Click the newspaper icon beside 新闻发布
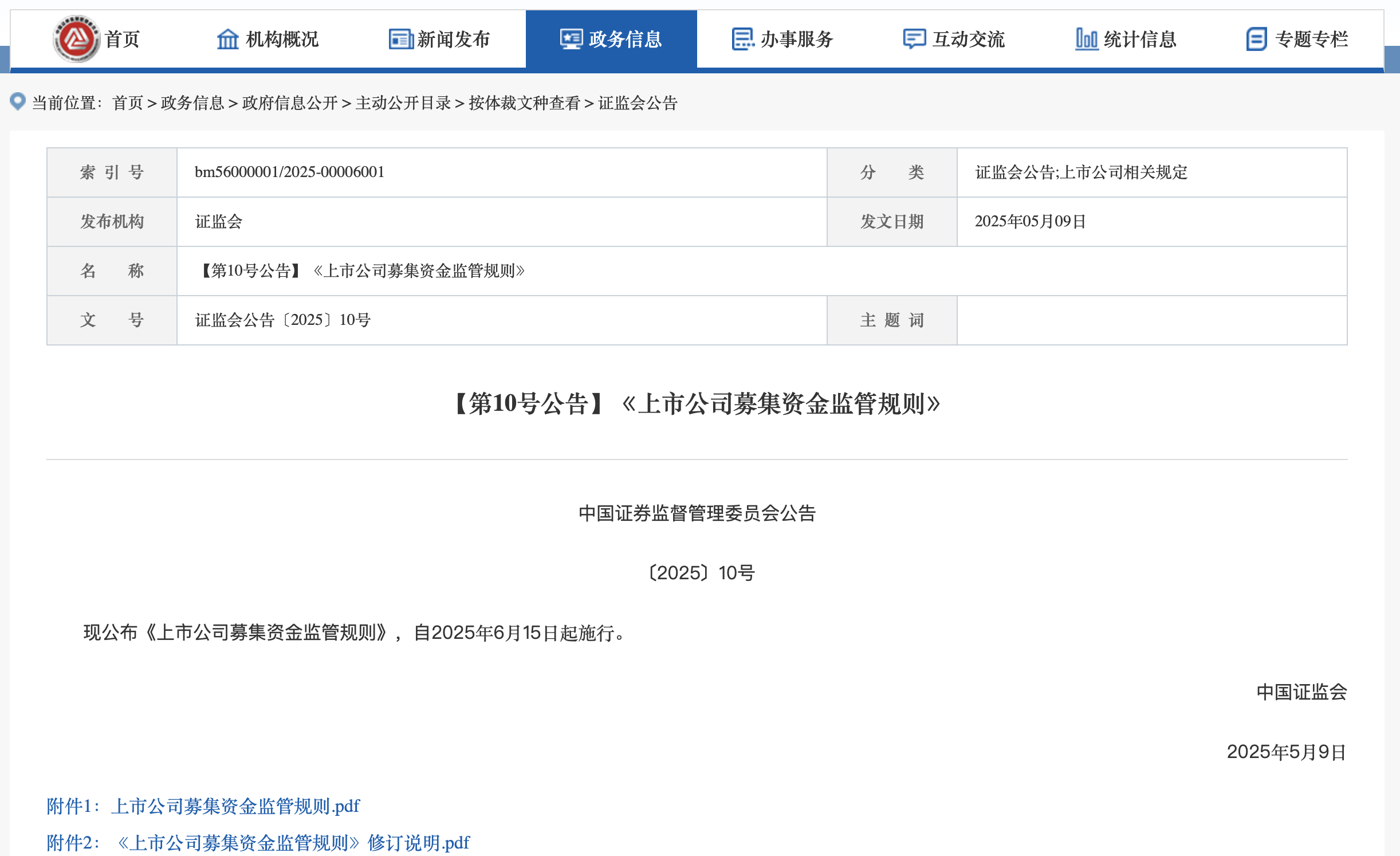The height and width of the screenshot is (856, 1400). [x=400, y=39]
